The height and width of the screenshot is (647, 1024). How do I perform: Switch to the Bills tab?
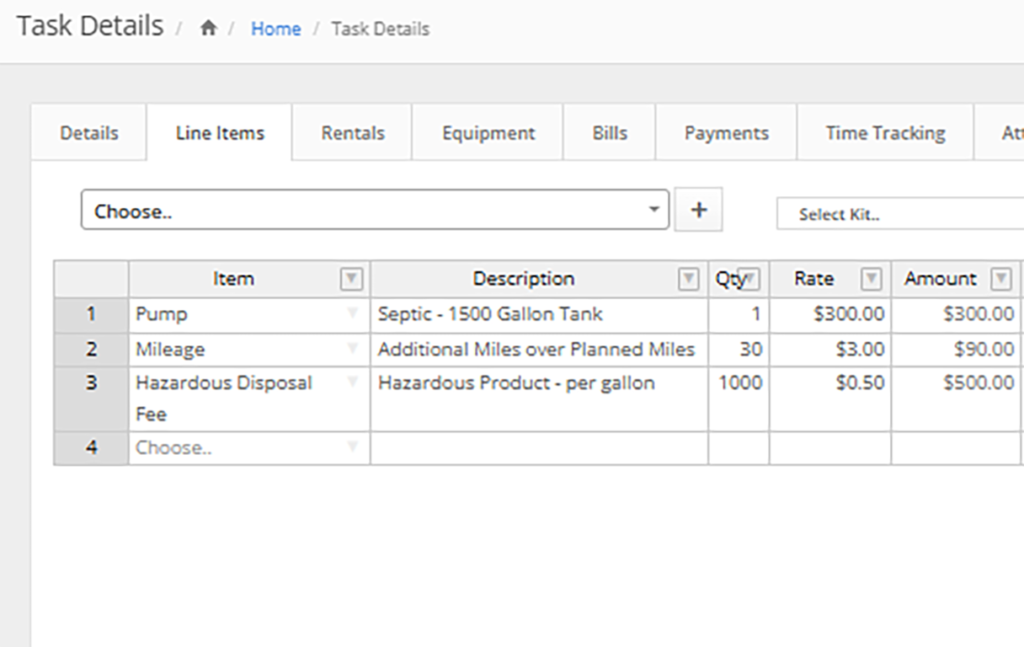click(x=609, y=133)
